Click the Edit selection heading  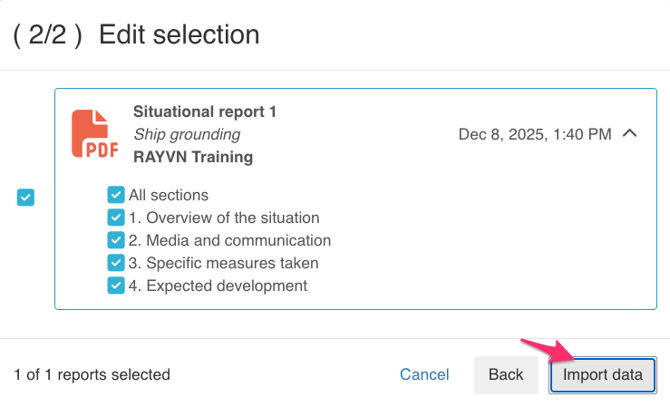click(179, 35)
